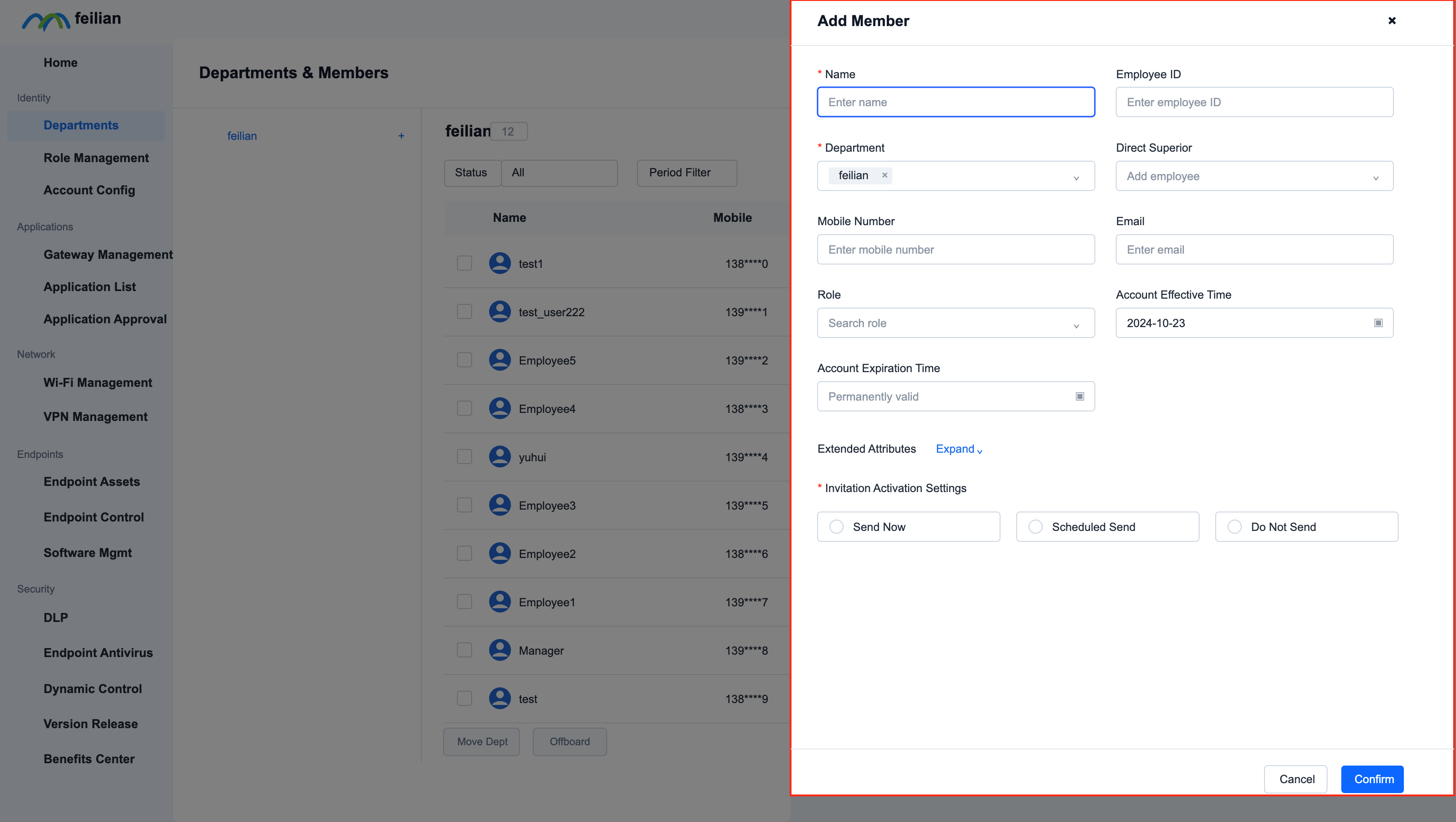The width and height of the screenshot is (1456, 822).
Task: Open Endpoint Control in sidebar
Action: [94, 517]
